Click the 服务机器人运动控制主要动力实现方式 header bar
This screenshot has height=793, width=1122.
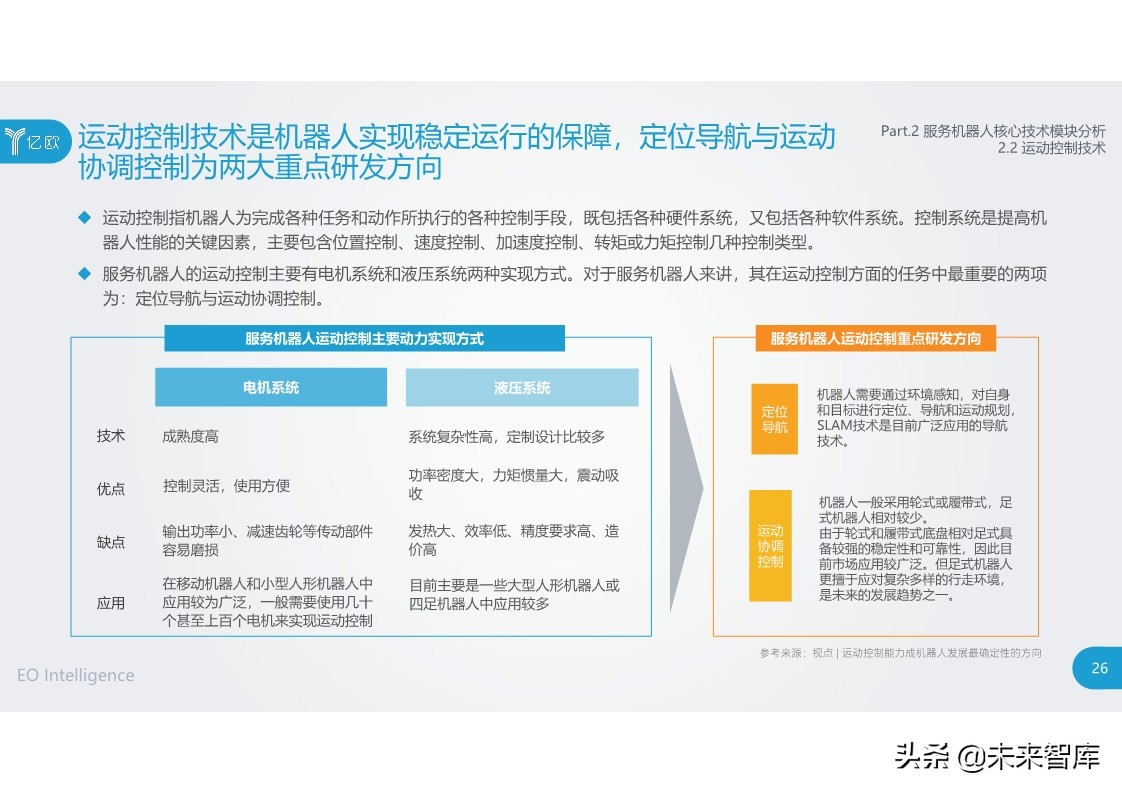(x=363, y=338)
